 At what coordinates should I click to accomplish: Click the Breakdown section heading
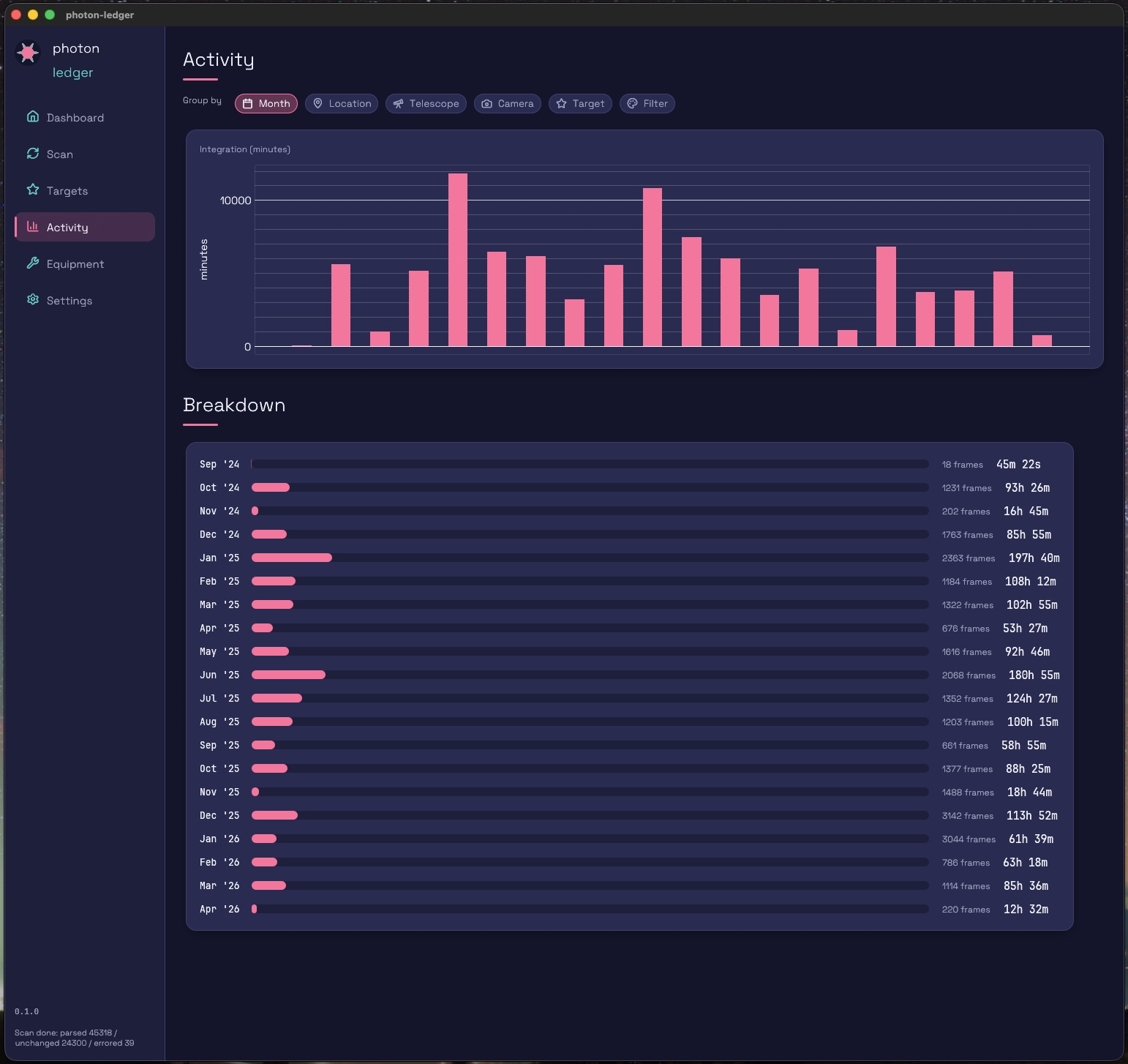tap(234, 405)
